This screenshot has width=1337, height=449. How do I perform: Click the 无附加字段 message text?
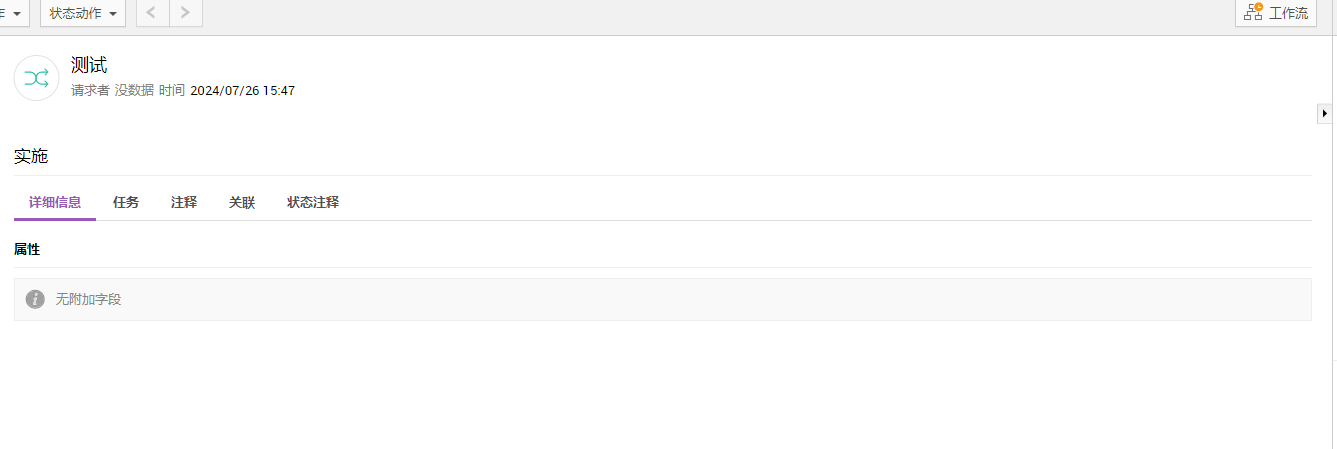pos(88,299)
